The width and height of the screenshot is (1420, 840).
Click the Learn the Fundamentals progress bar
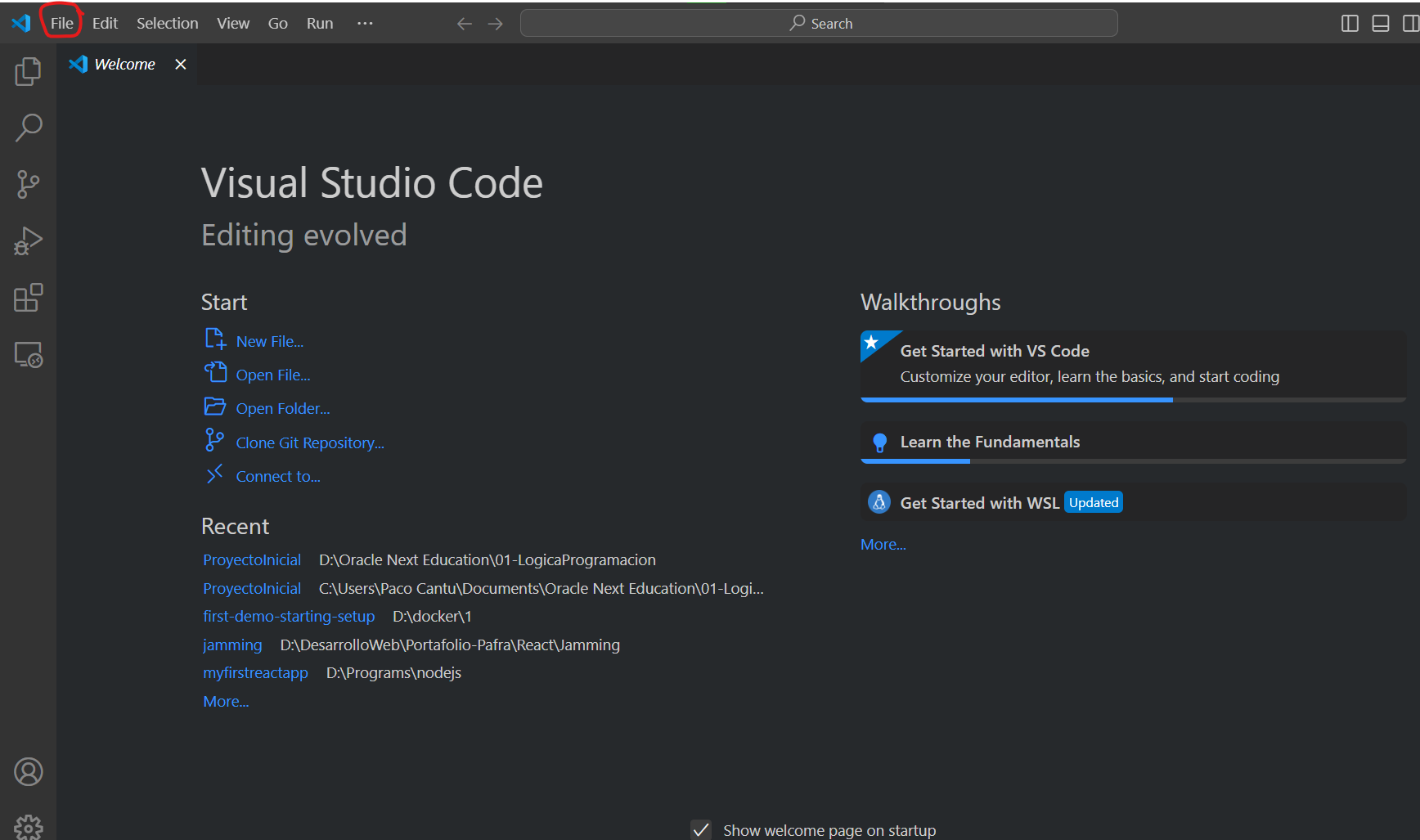[1133, 461]
